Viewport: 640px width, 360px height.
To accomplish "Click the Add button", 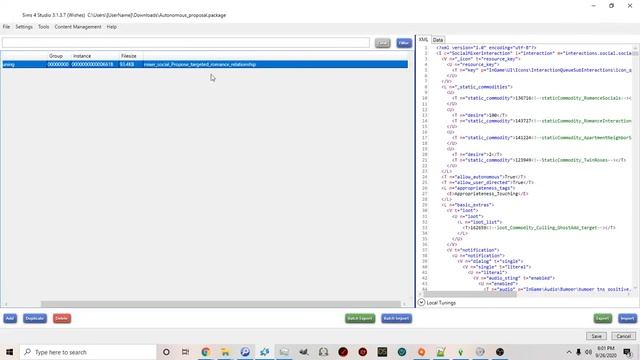I will click(10, 318).
